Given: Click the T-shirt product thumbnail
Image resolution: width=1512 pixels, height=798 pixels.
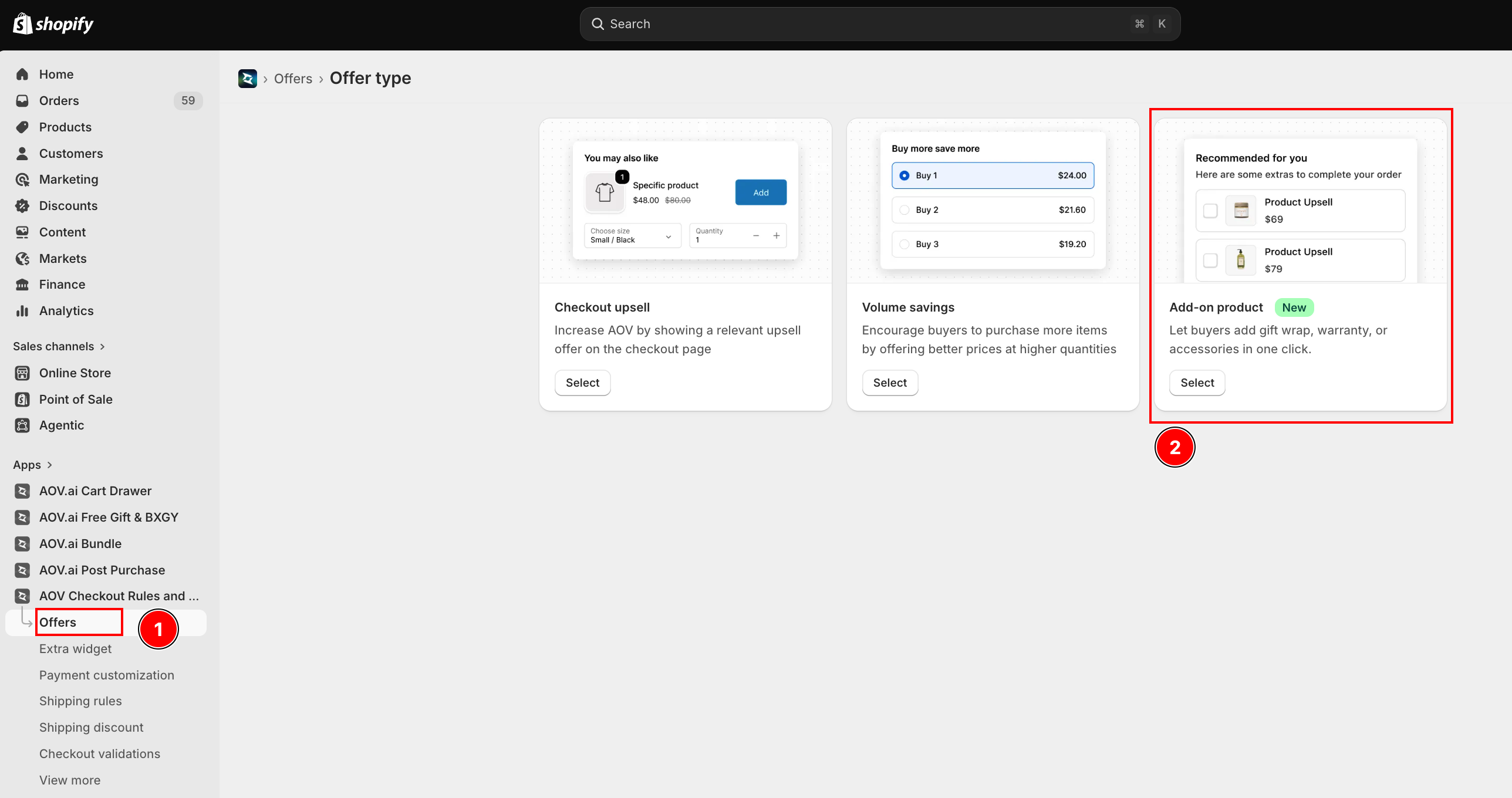Looking at the screenshot, I should coord(605,192).
